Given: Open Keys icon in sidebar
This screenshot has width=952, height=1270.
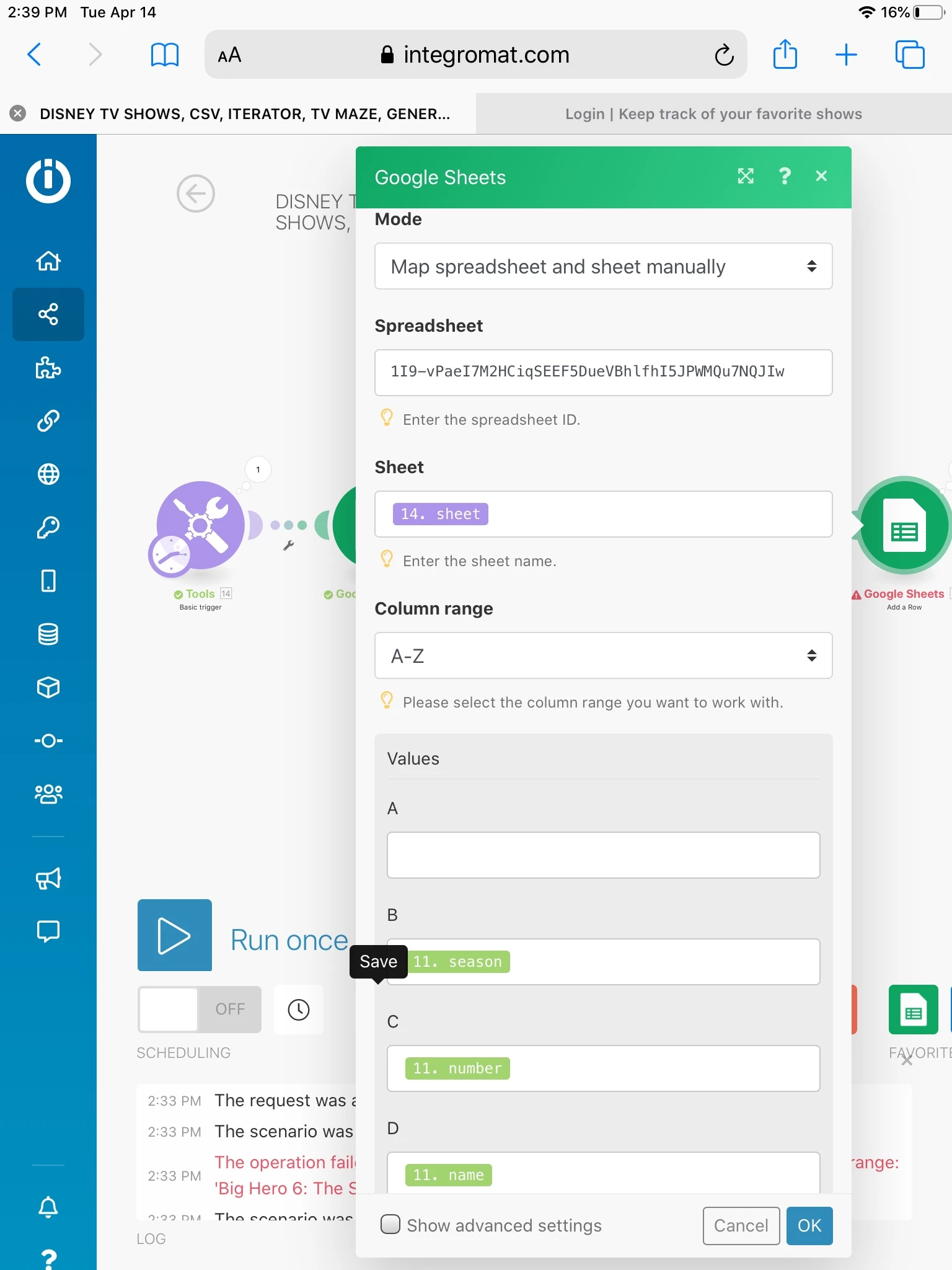Looking at the screenshot, I should point(48,528).
